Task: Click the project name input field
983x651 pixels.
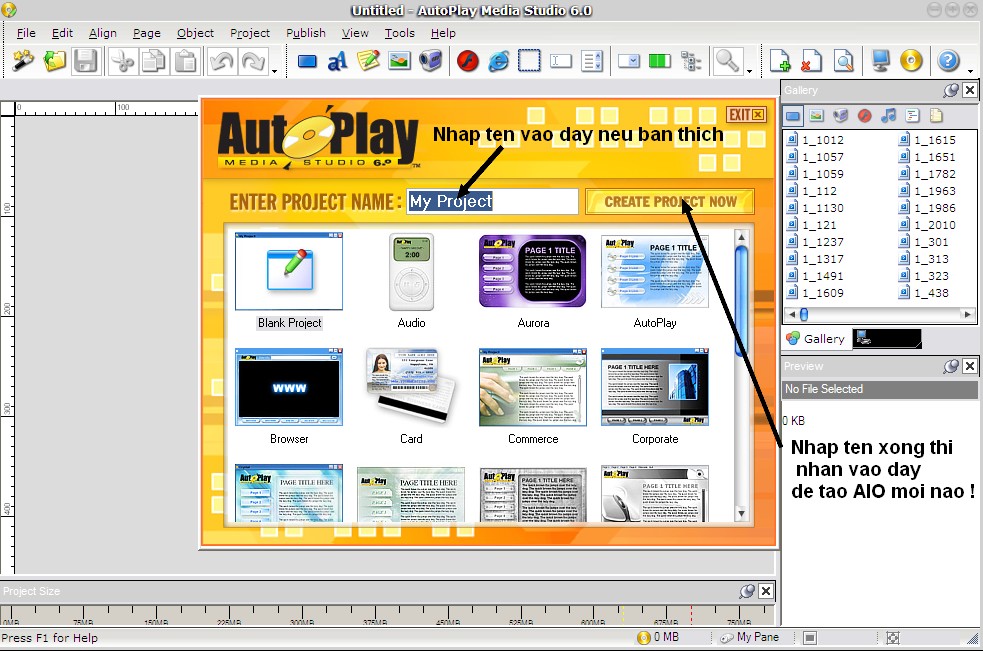Action: pos(492,201)
